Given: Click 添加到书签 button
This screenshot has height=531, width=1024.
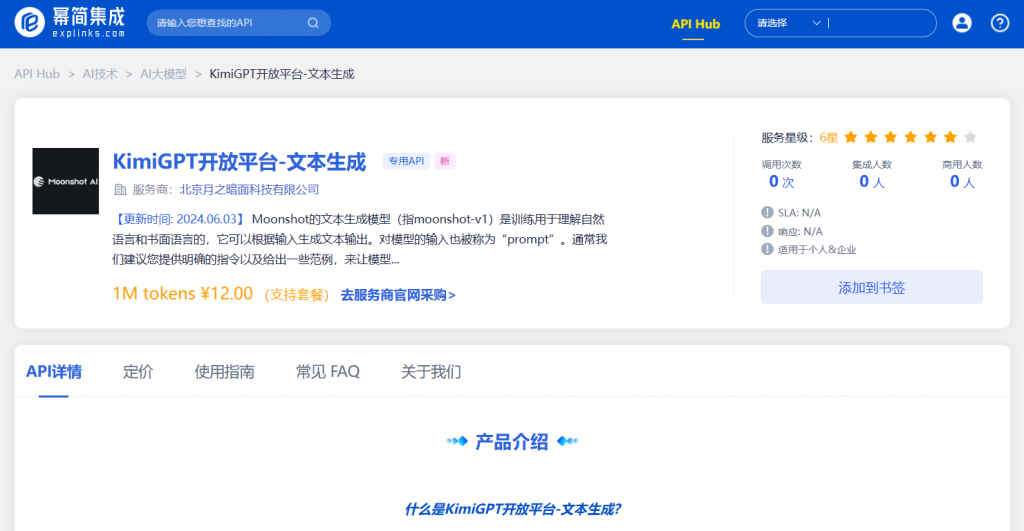Looking at the screenshot, I should pyautogui.click(x=871, y=287).
